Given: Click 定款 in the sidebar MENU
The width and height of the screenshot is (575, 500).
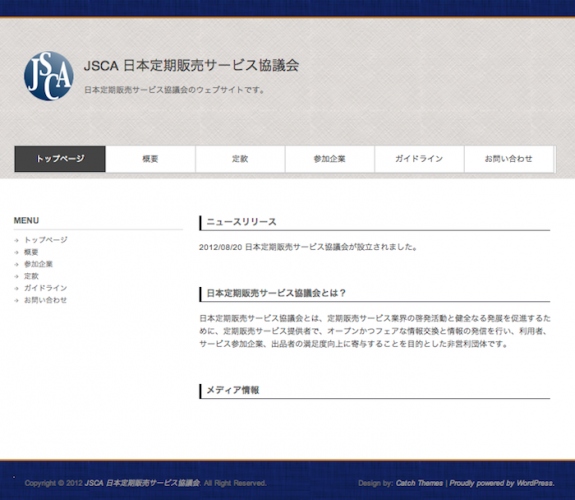Looking at the screenshot, I should point(31,276).
